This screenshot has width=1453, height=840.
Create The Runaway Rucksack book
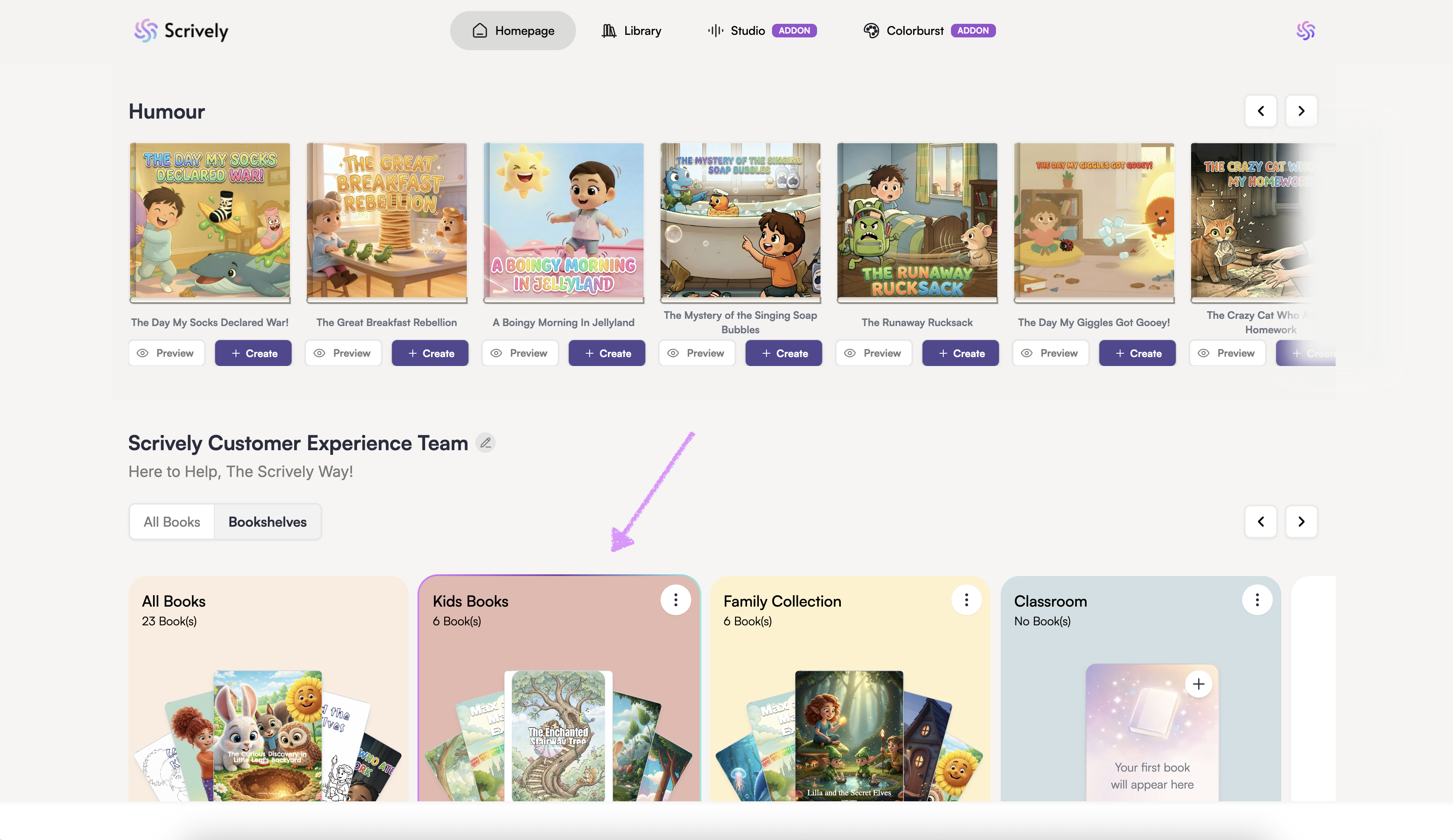point(960,353)
